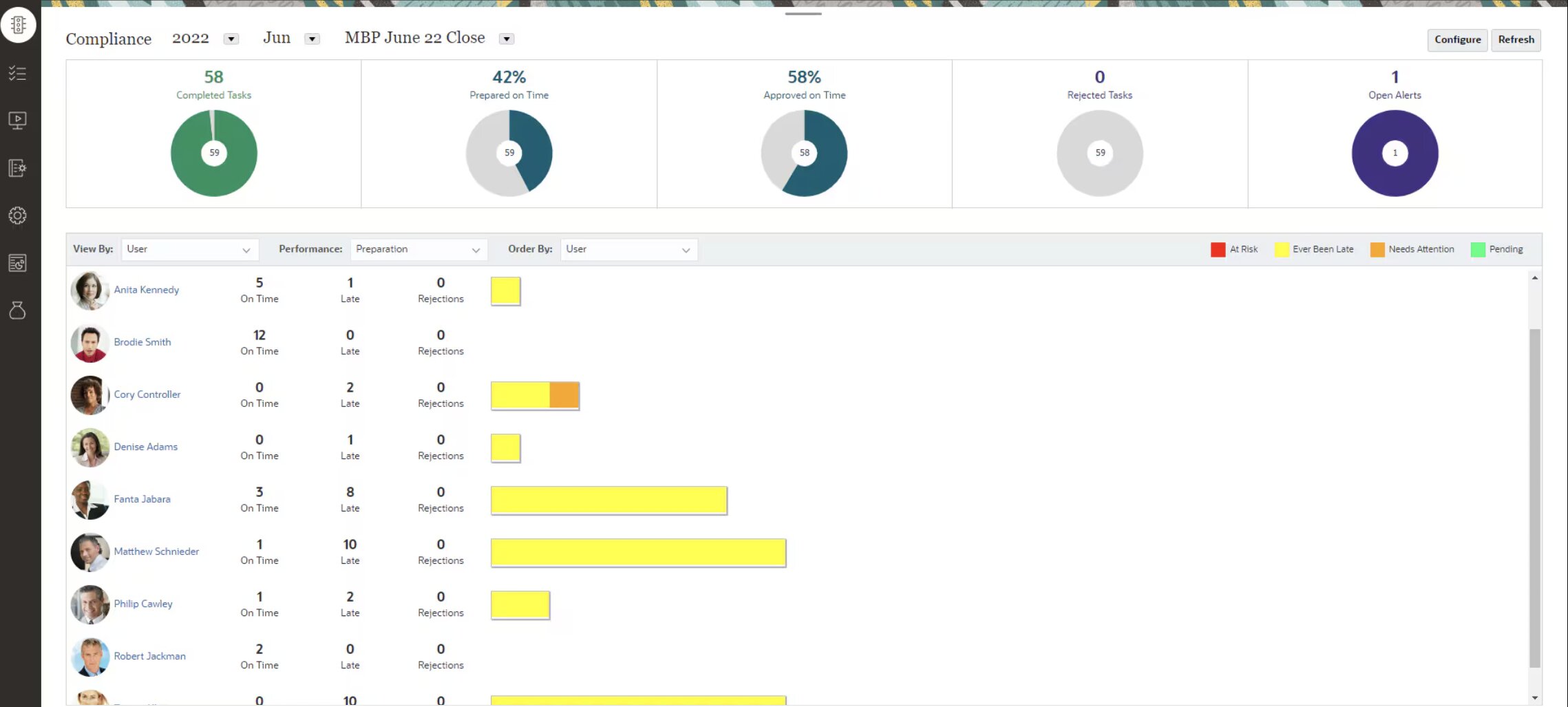Expand the 2022 year dropdown arrow
Image resolution: width=1568 pixels, height=707 pixels.
click(231, 39)
